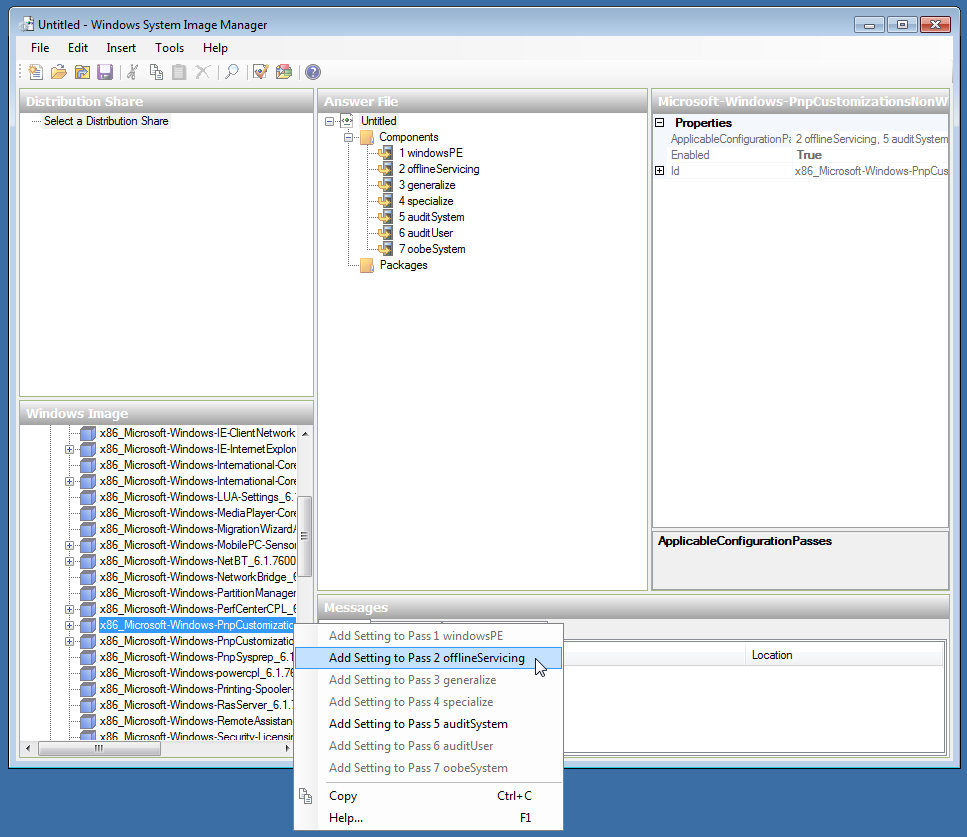967x837 pixels.
Task: Click the 1 windowsPE pass icon
Action: (385, 152)
